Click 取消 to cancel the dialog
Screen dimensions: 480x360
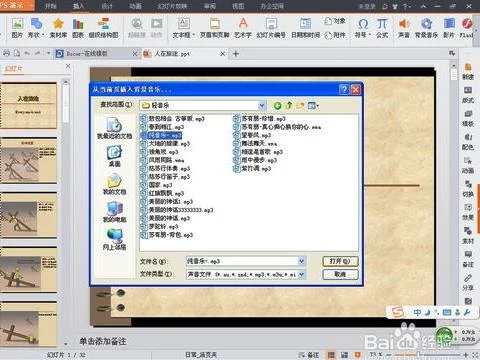coord(340,274)
